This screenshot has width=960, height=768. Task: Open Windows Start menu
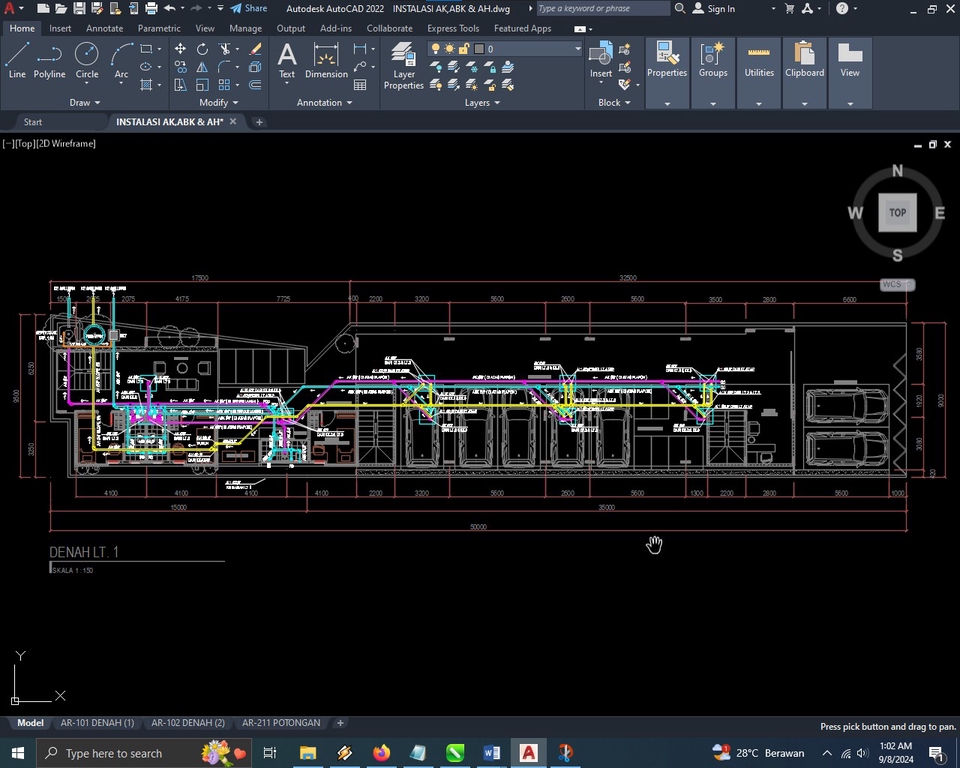coord(17,753)
